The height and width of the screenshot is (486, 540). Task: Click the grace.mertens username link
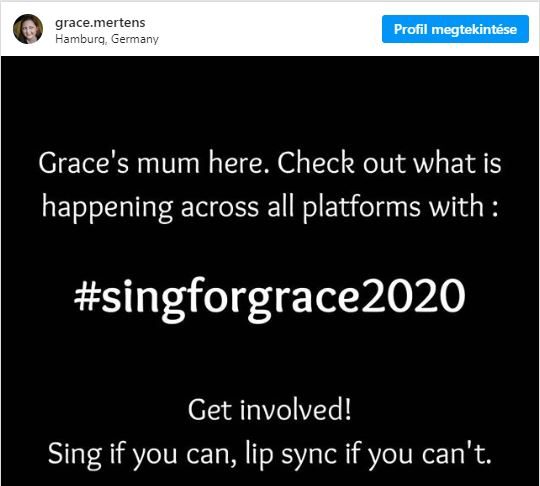click(x=100, y=23)
